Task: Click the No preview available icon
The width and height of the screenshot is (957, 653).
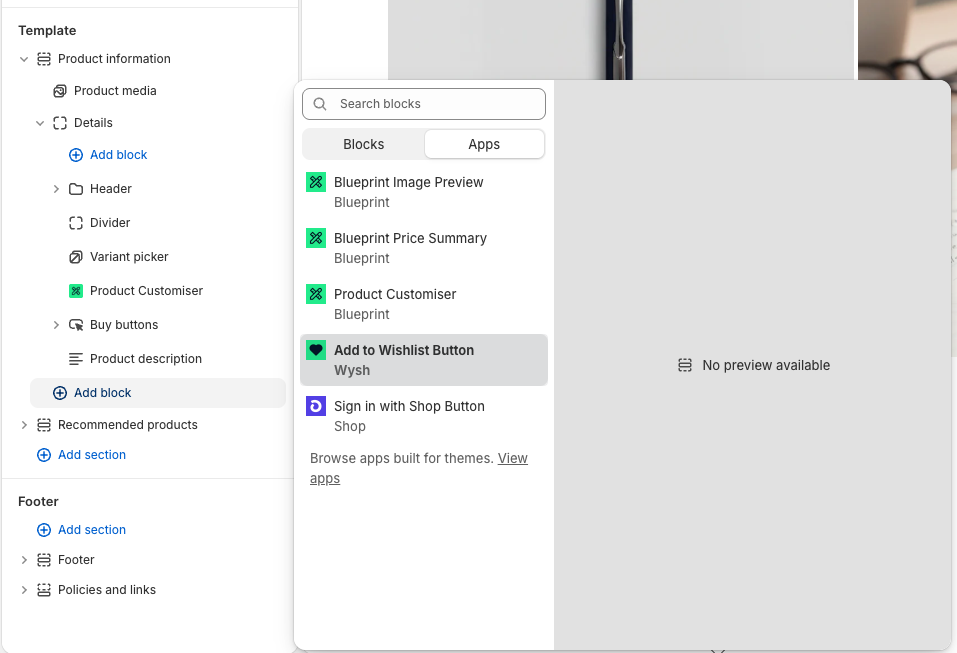Action: pos(685,366)
